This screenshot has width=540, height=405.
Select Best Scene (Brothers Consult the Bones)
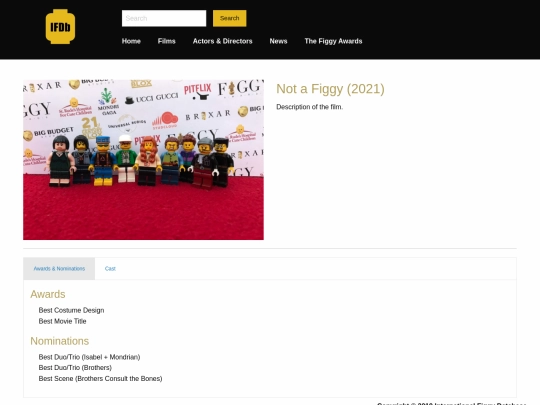pyautogui.click(x=101, y=378)
